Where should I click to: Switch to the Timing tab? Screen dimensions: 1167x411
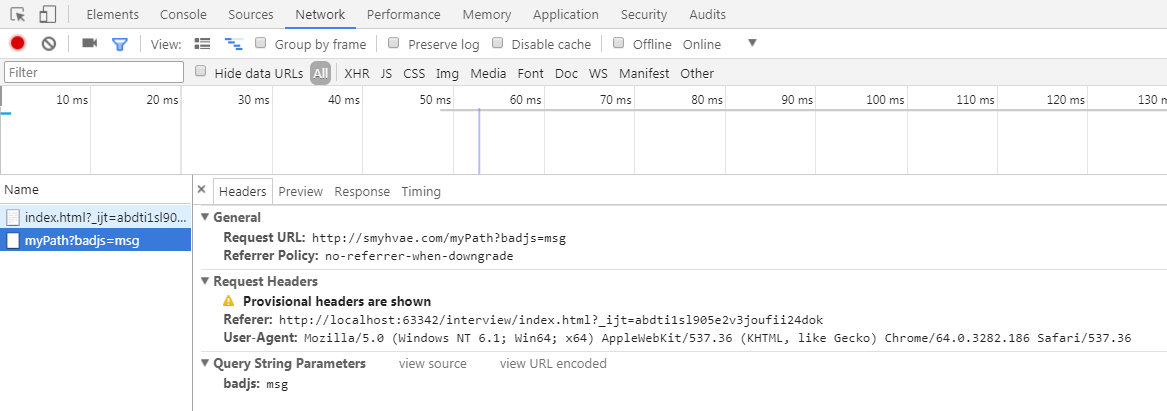pyautogui.click(x=420, y=191)
